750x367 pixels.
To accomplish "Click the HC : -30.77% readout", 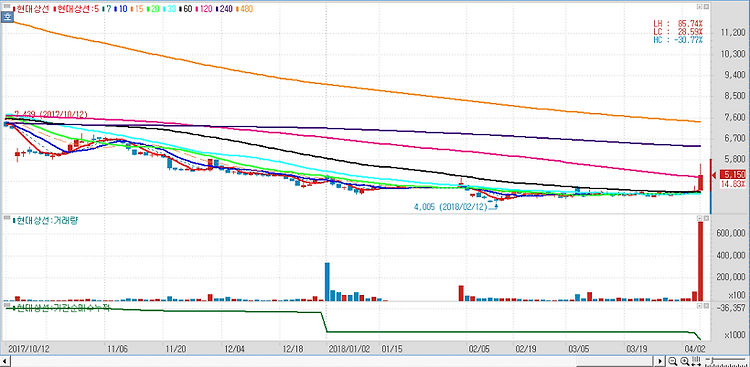I will [678, 39].
